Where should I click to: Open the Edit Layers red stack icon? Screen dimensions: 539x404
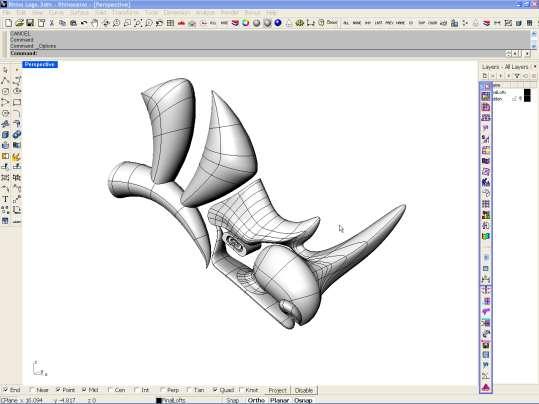pyautogui.click(x=235, y=23)
